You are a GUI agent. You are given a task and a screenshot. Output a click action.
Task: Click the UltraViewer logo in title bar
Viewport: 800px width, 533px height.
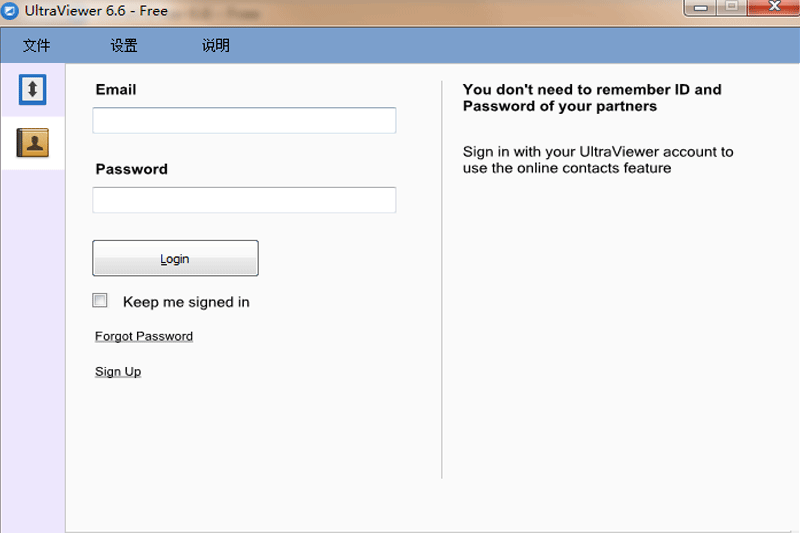coord(11,10)
